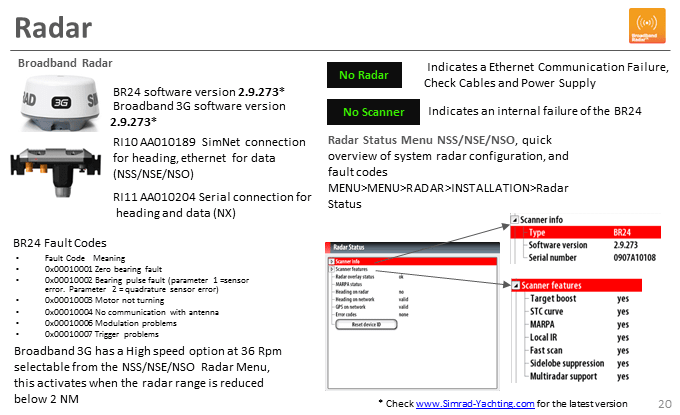Image resolution: width=680 pixels, height=415 pixels.
Task: Click fault code 0x00010006 Modulation problems
Action: [111, 323]
